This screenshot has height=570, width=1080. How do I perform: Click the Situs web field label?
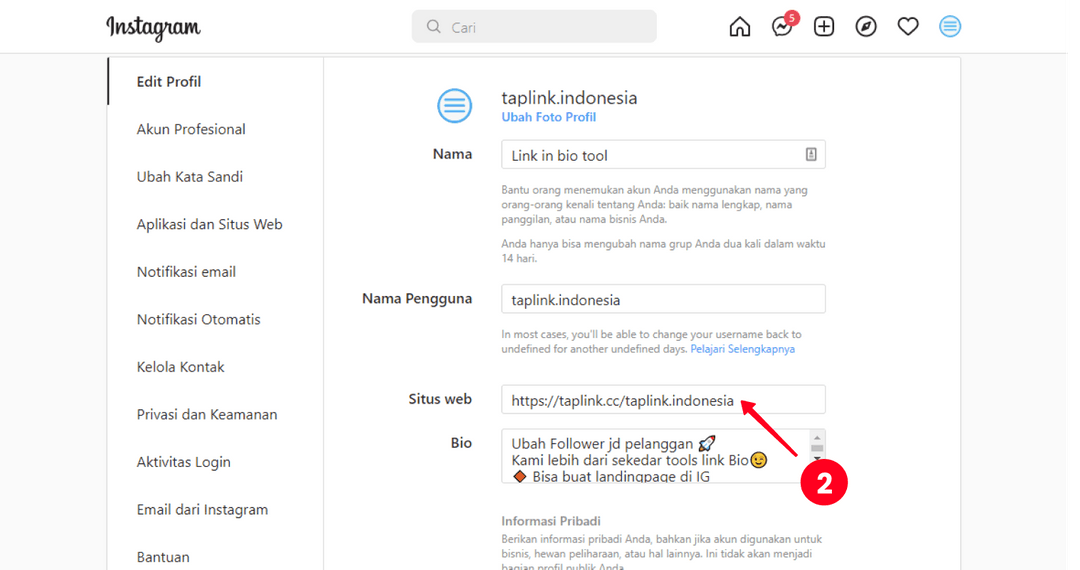click(439, 399)
